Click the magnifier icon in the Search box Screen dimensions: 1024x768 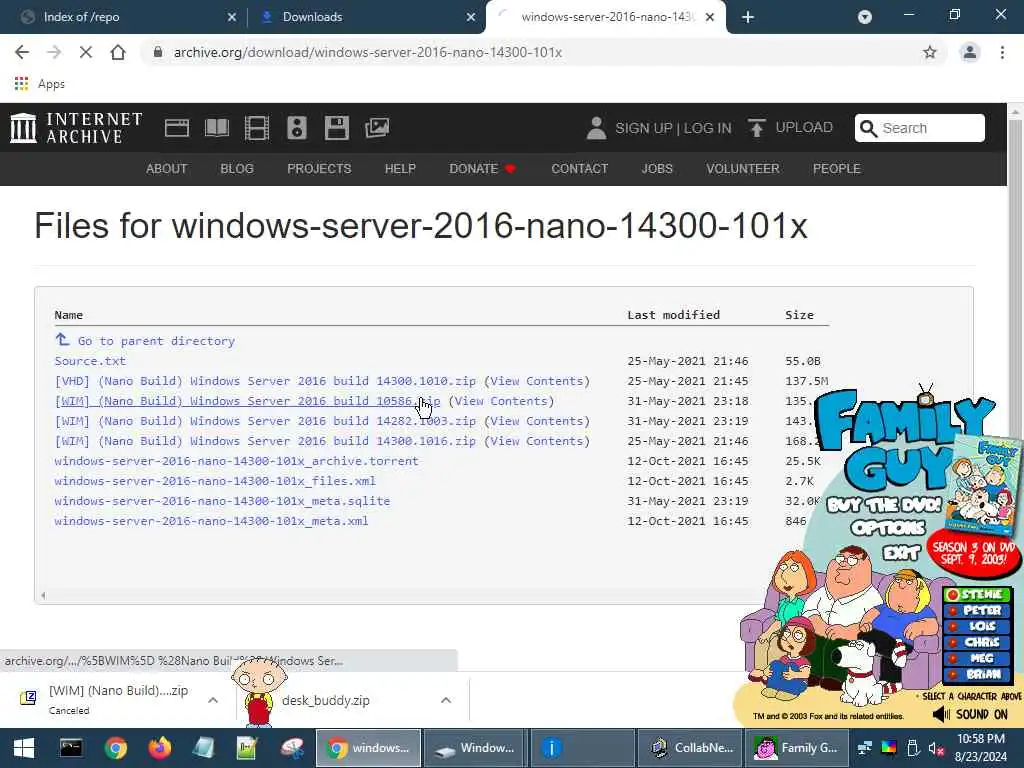[x=868, y=128]
